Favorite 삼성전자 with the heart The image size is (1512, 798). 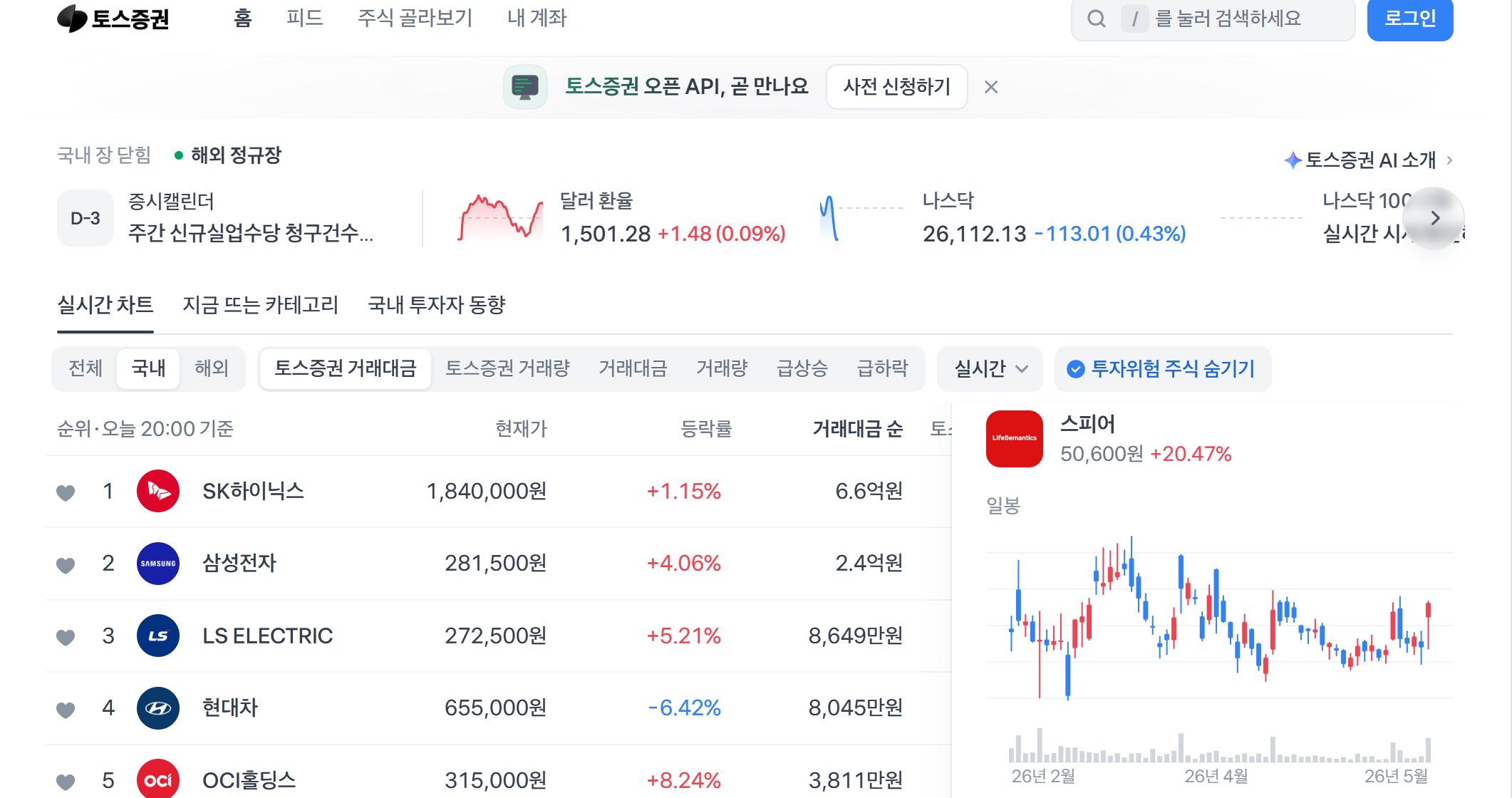tap(66, 565)
